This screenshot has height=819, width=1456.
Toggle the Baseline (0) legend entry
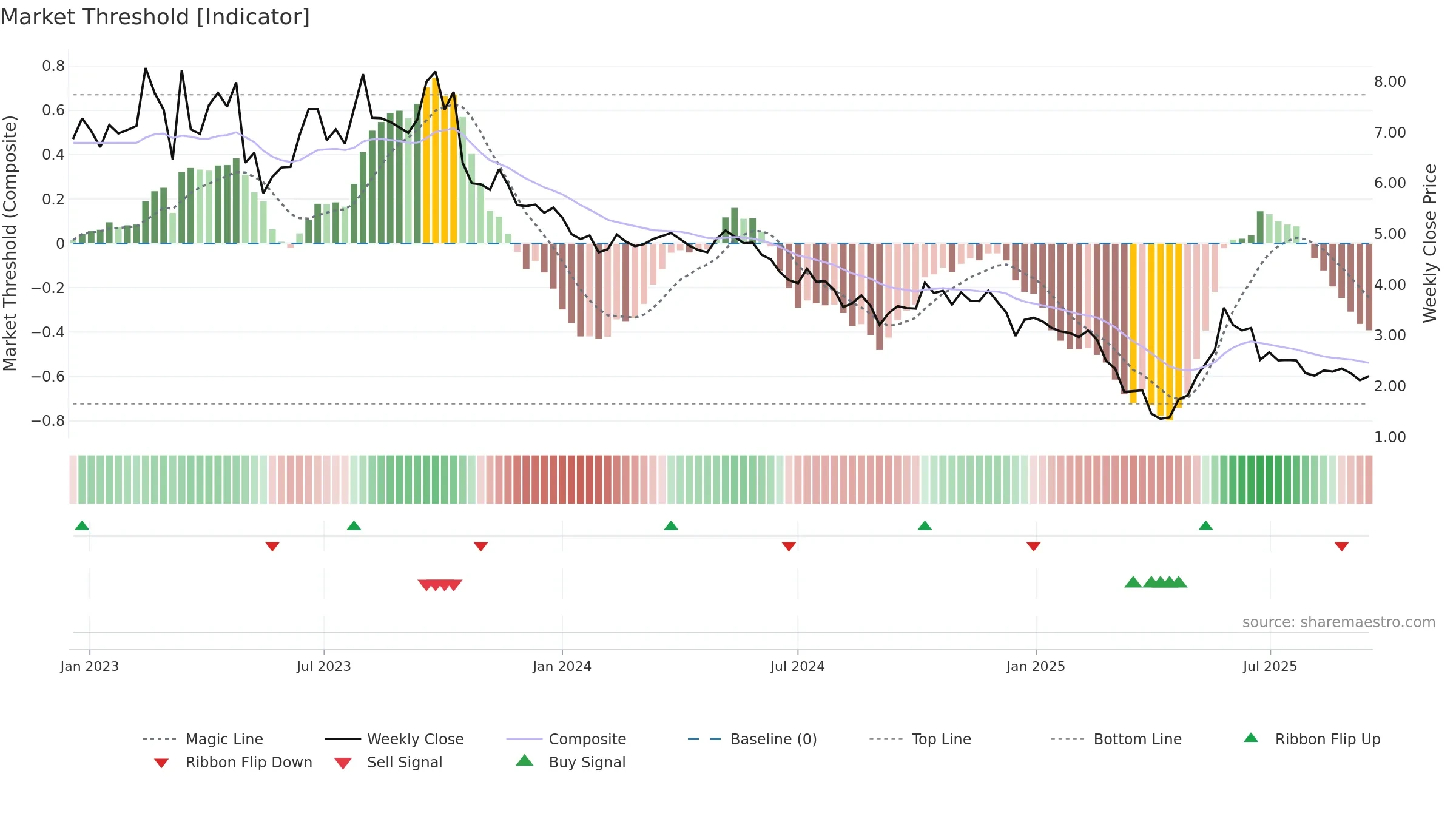[752, 739]
